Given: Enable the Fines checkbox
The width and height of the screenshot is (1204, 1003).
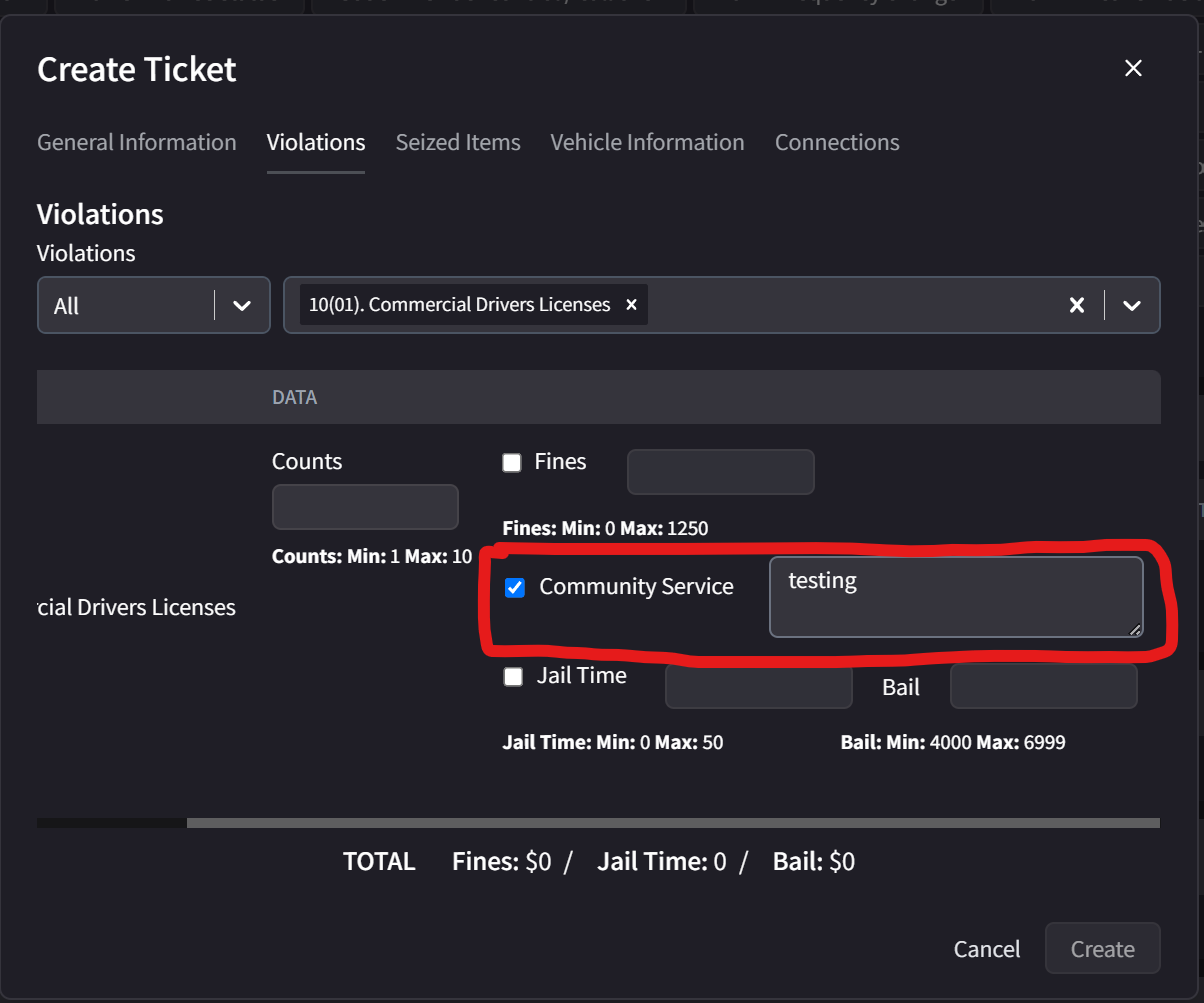Looking at the screenshot, I should point(512,462).
